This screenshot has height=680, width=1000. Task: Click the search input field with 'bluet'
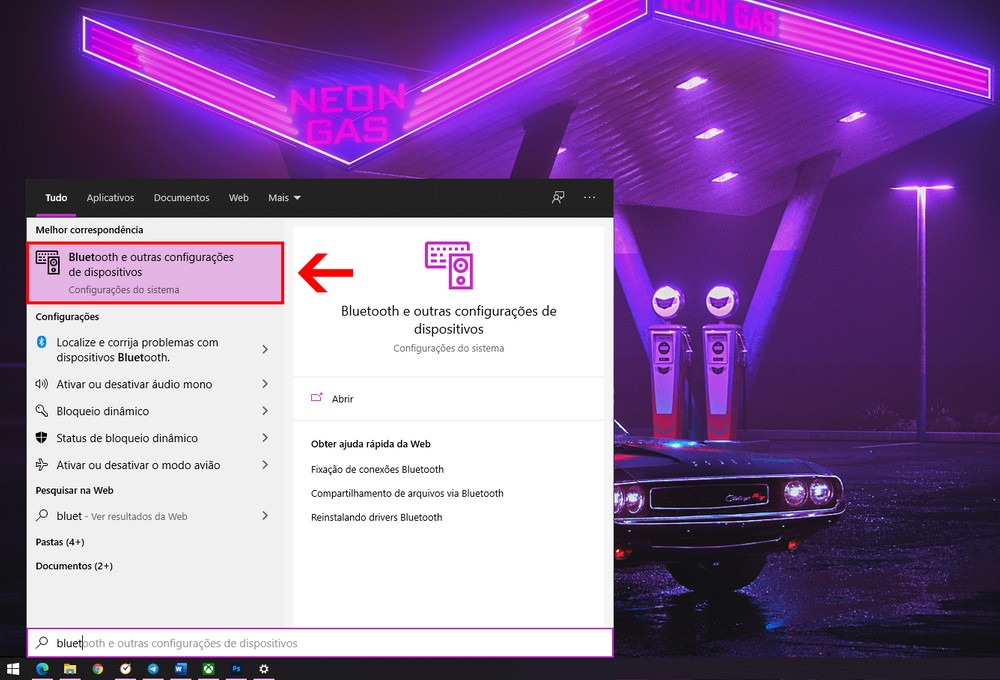320,643
